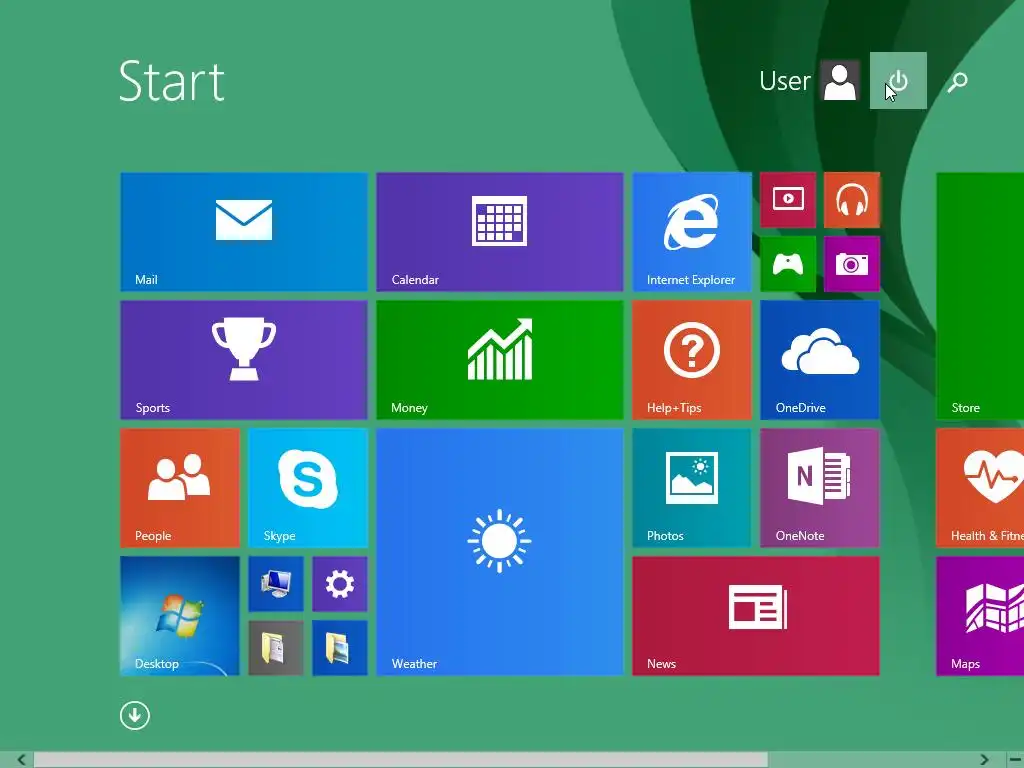1024x768 pixels.
Task: Show all apps with down arrow
Action: [135, 715]
